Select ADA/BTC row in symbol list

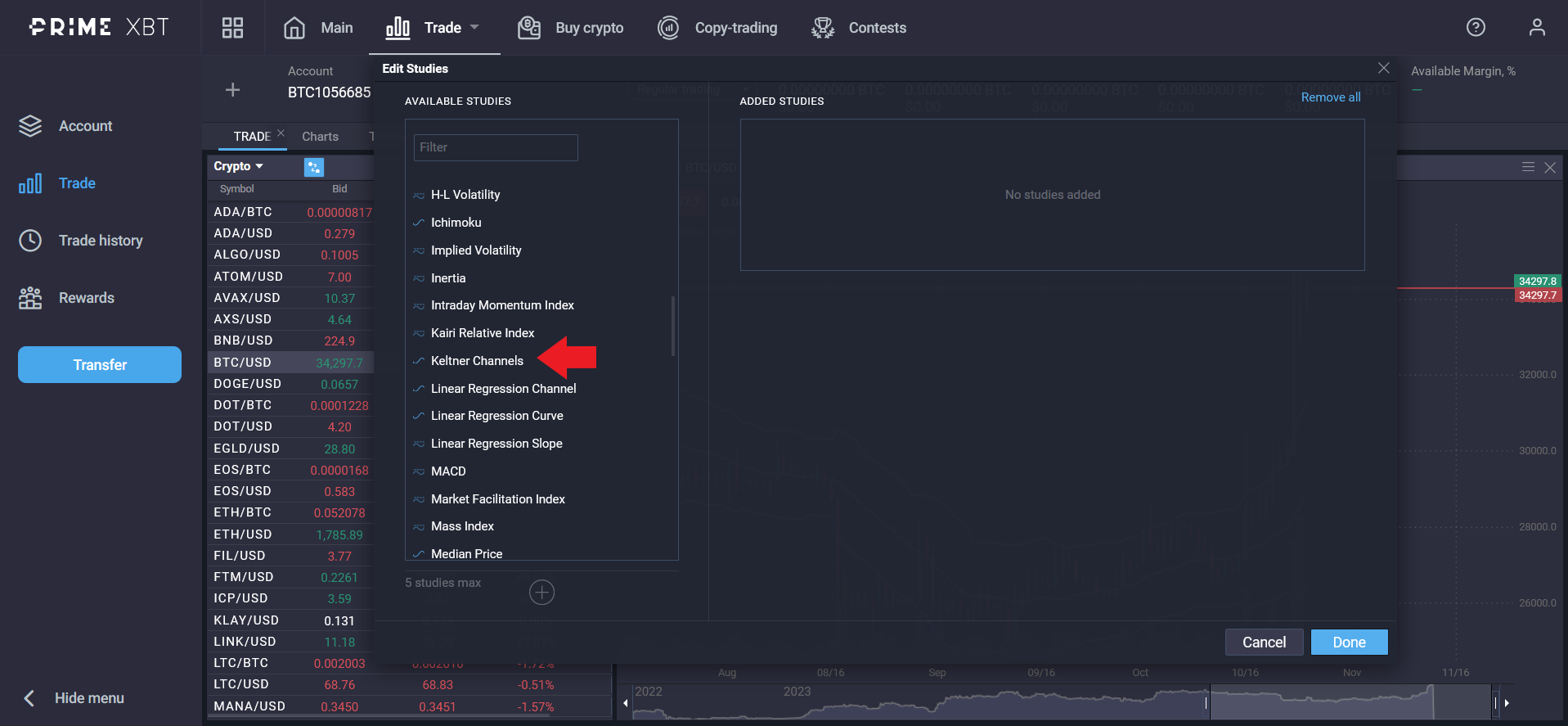[x=290, y=212]
